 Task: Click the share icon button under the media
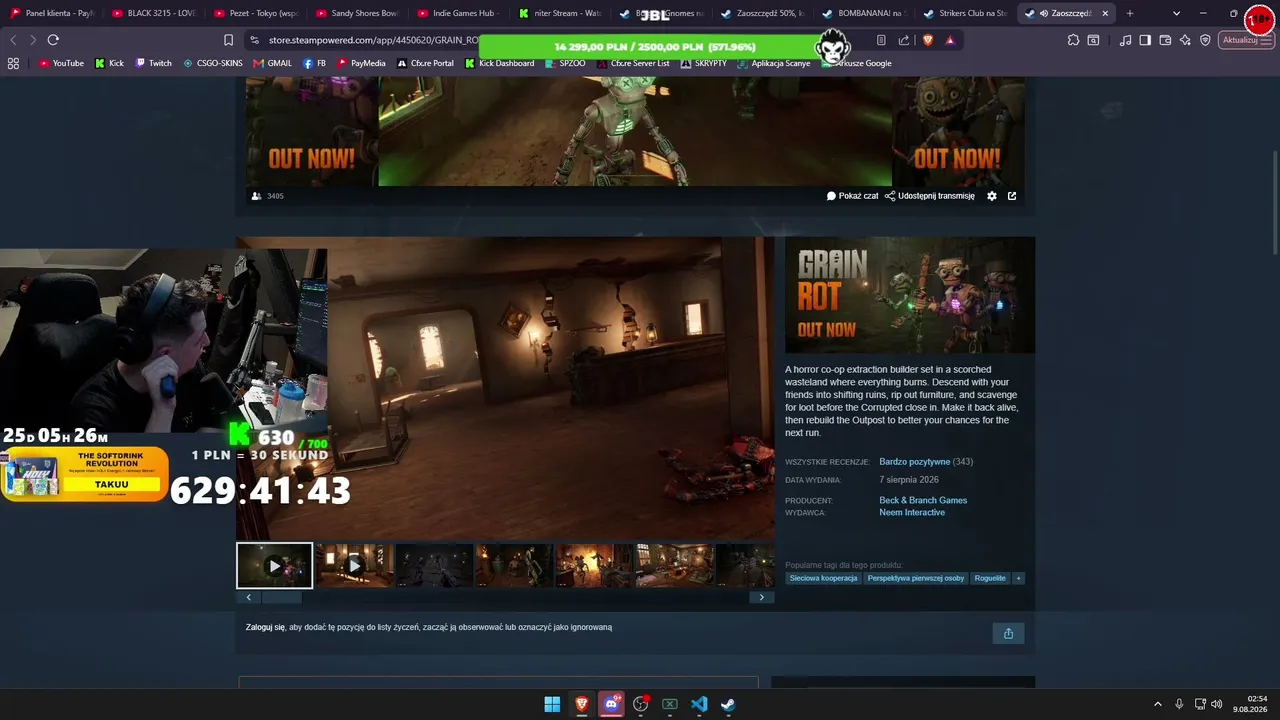pos(1008,633)
